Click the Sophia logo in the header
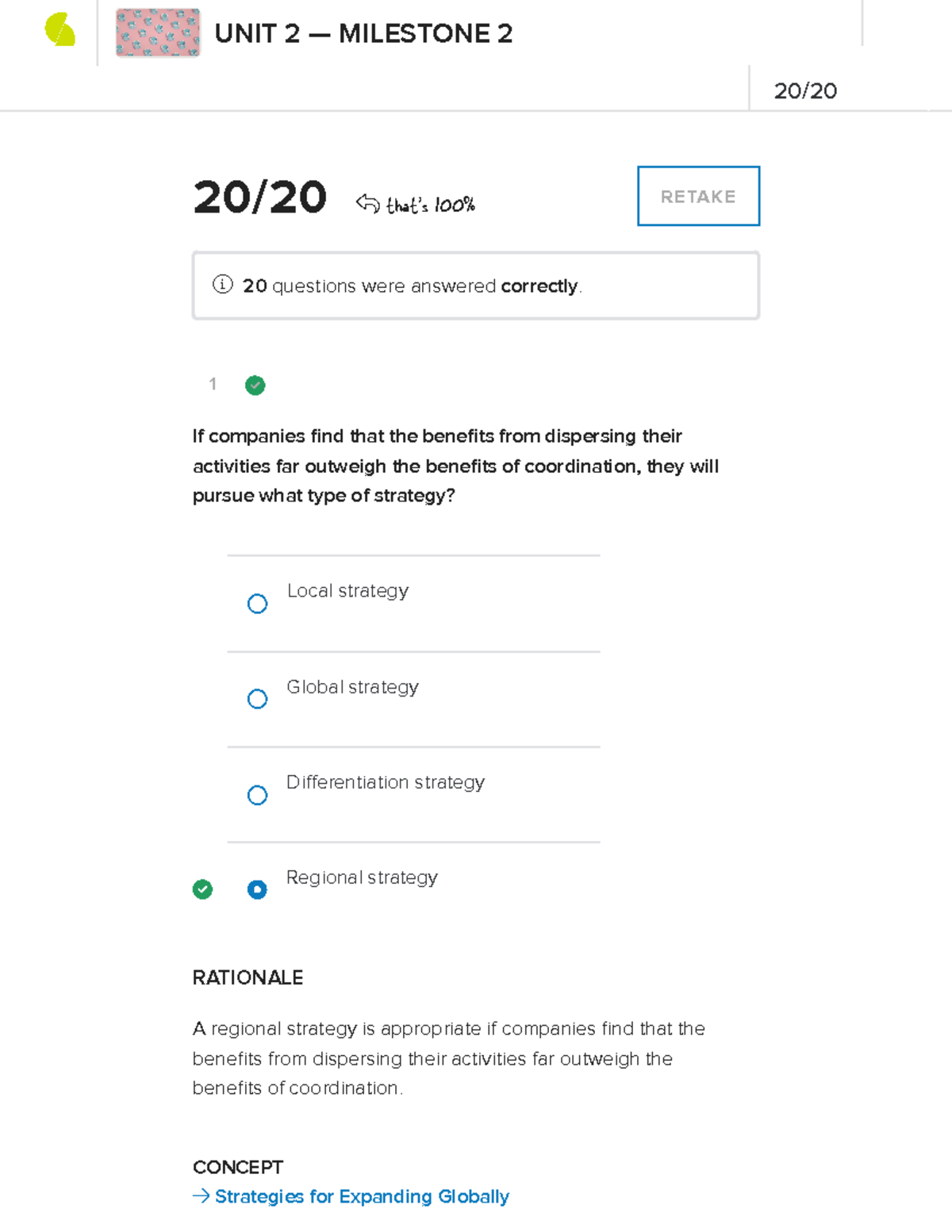 pos(56,32)
